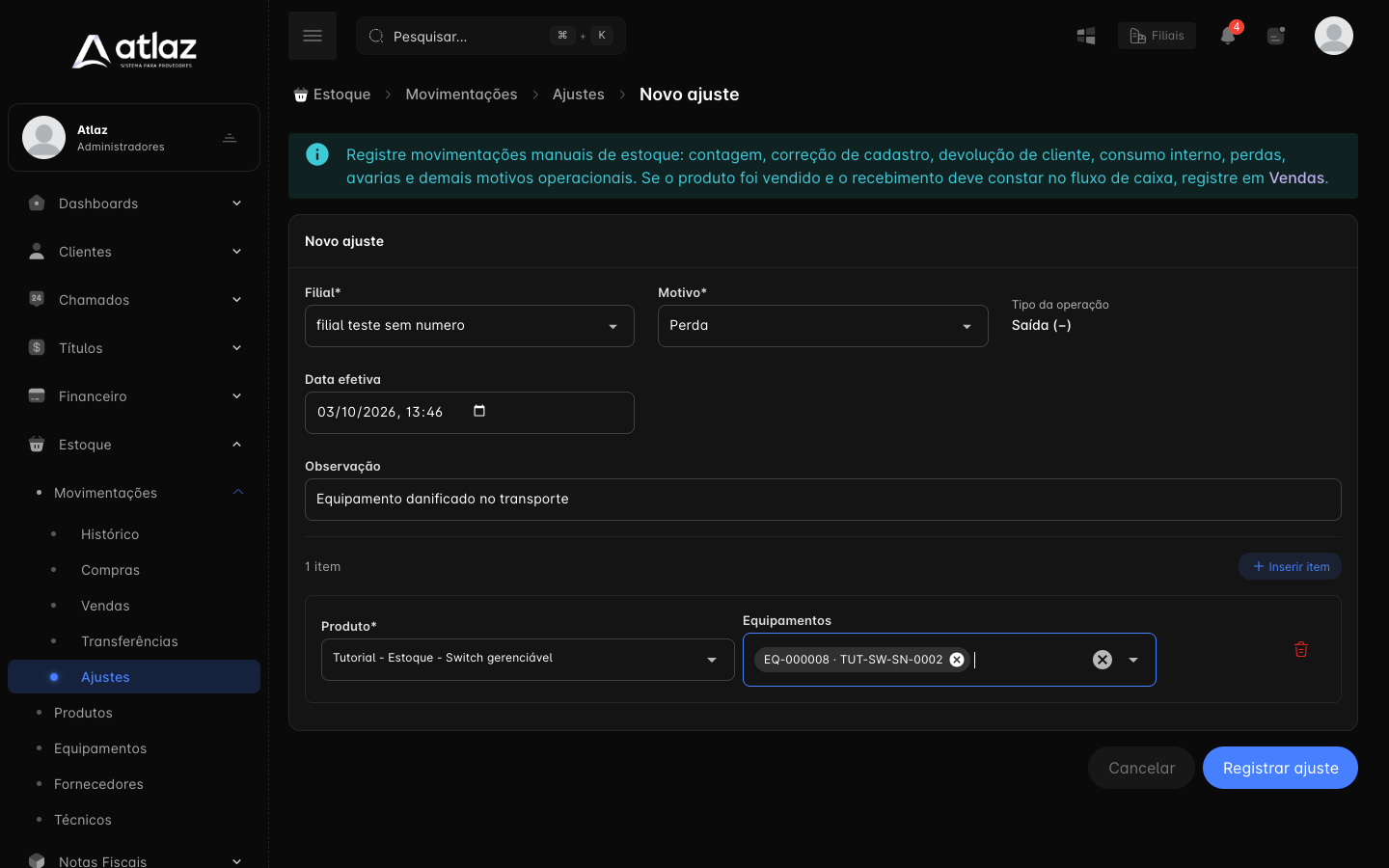Open the Produto dropdown
This screenshot has width=1389, height=868.
(x=528, y=660)
